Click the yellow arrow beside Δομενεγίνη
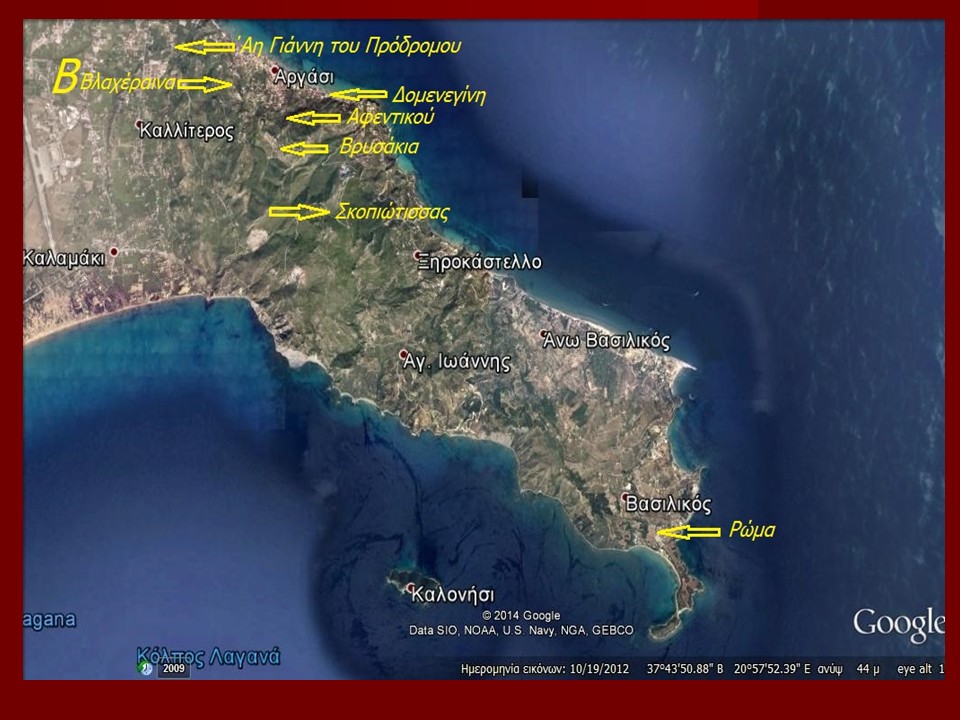The width and height of the screenshot is (960, 720). (x=357, y=95)
